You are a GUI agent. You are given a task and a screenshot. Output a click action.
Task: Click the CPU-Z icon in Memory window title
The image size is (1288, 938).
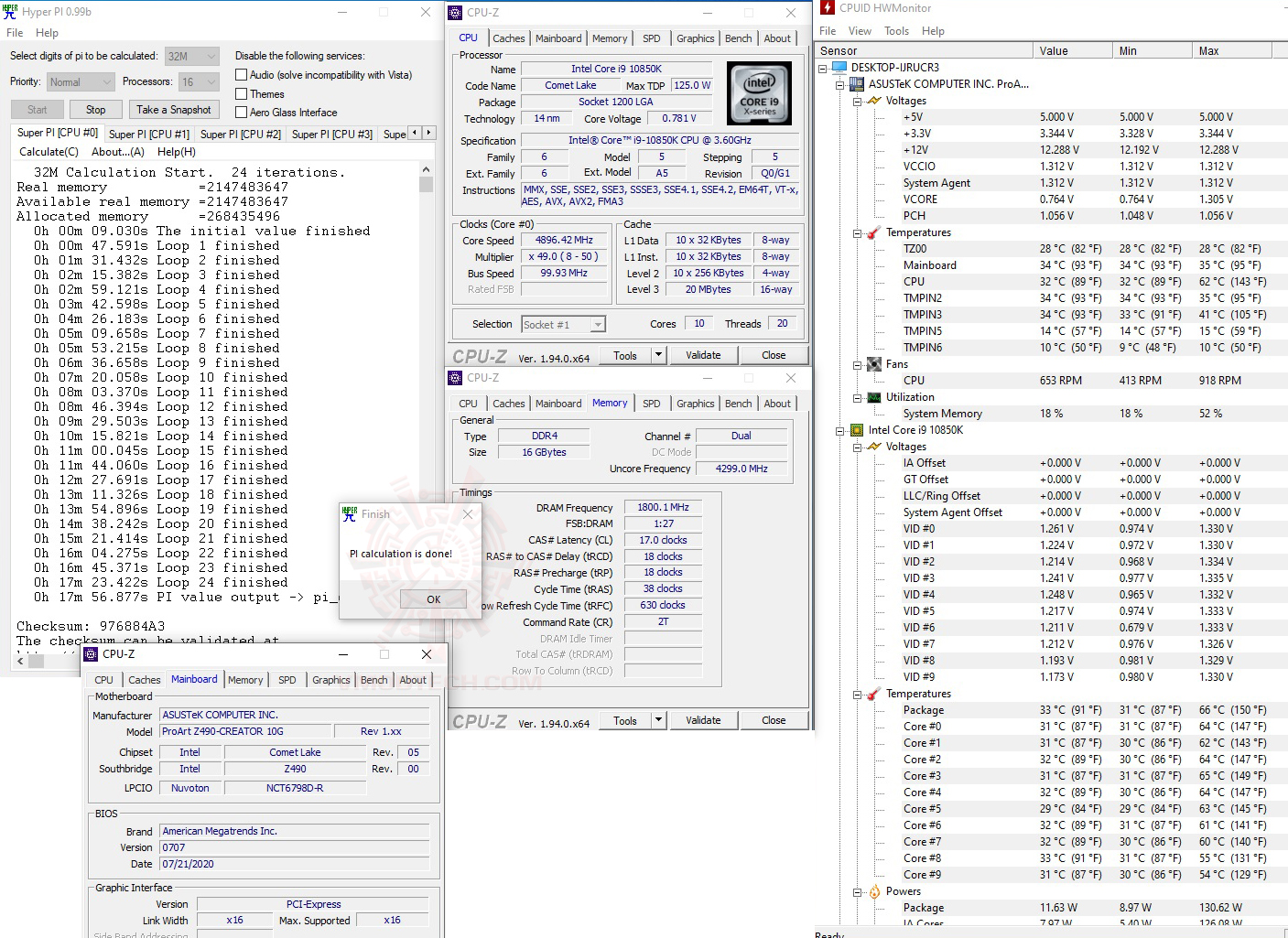(x=455, y=378)
